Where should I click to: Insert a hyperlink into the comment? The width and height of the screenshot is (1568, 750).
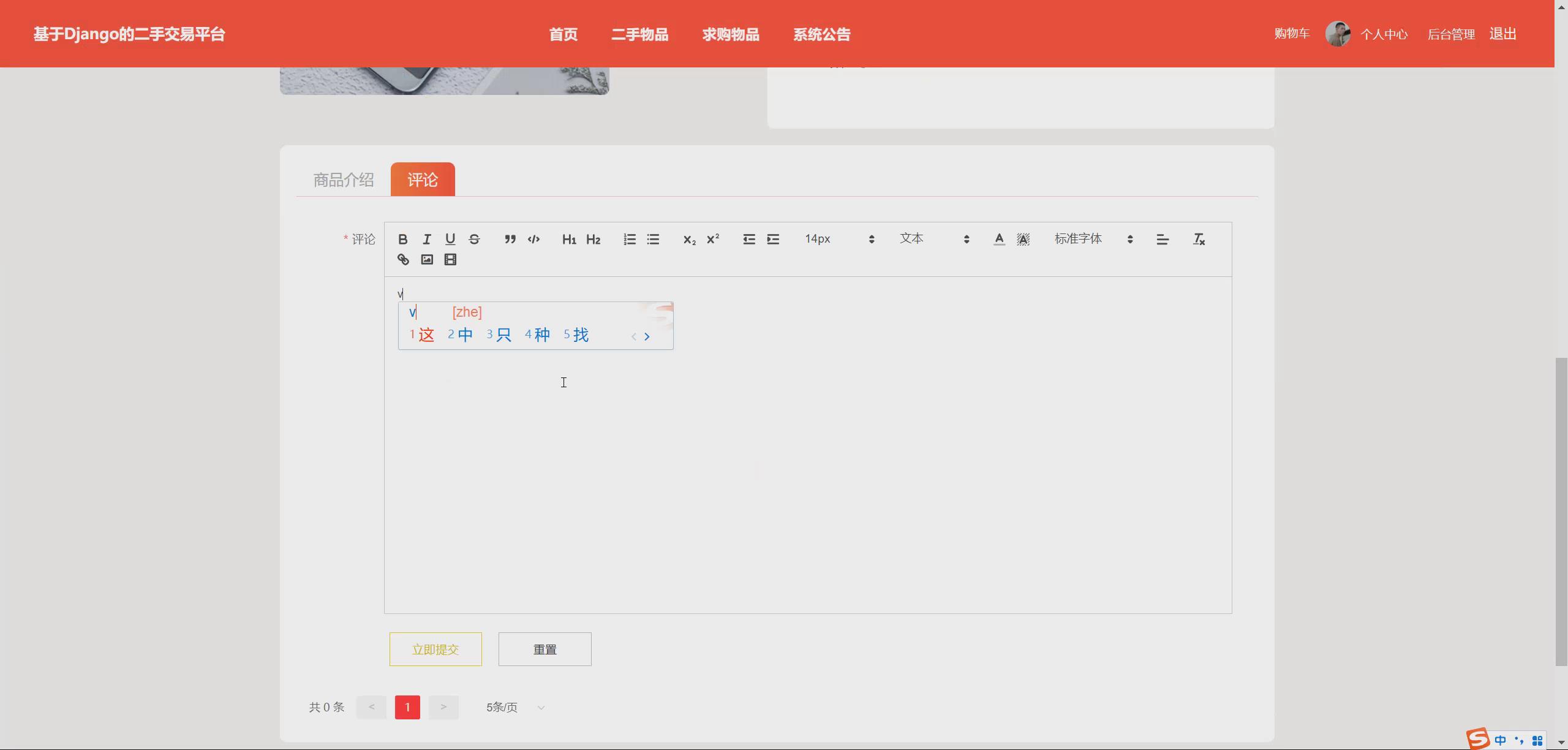coord(402,260)
